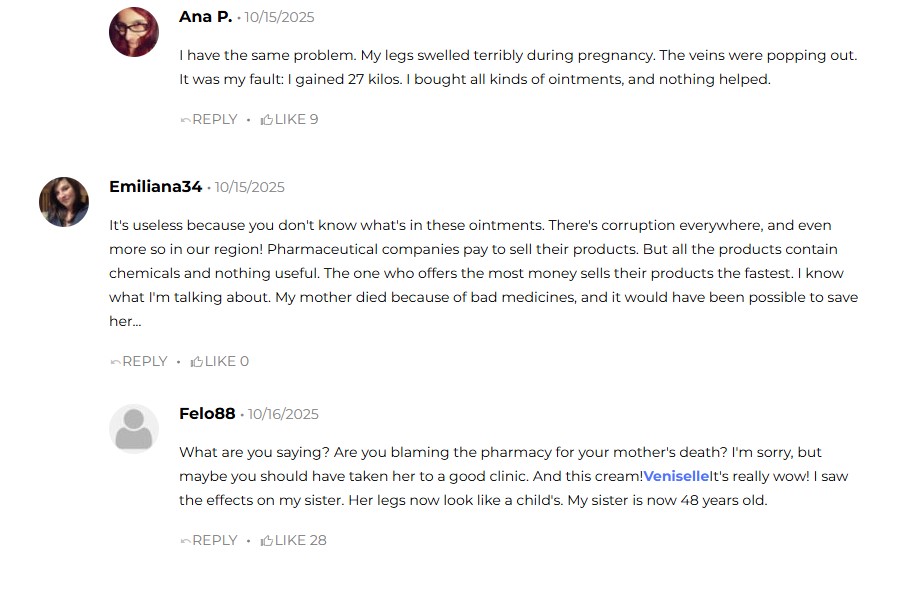The width and height of the screenshot is (902, 594).
Task: Open Ana P.'s profile avatar
Action: pos(134,32)
